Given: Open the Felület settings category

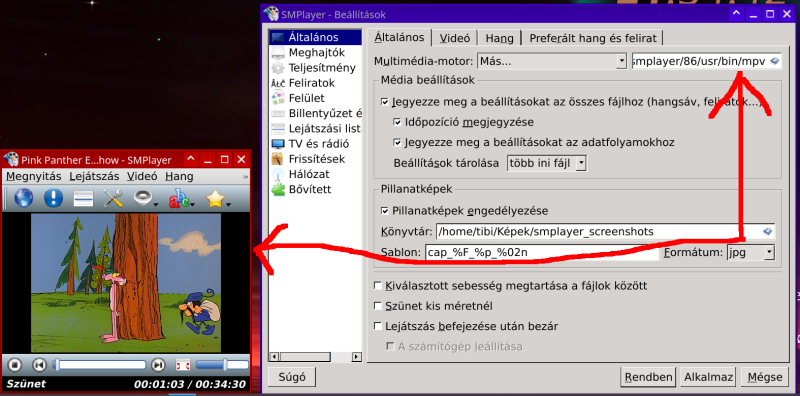Looking at the screenshot, I should (315, 98).
